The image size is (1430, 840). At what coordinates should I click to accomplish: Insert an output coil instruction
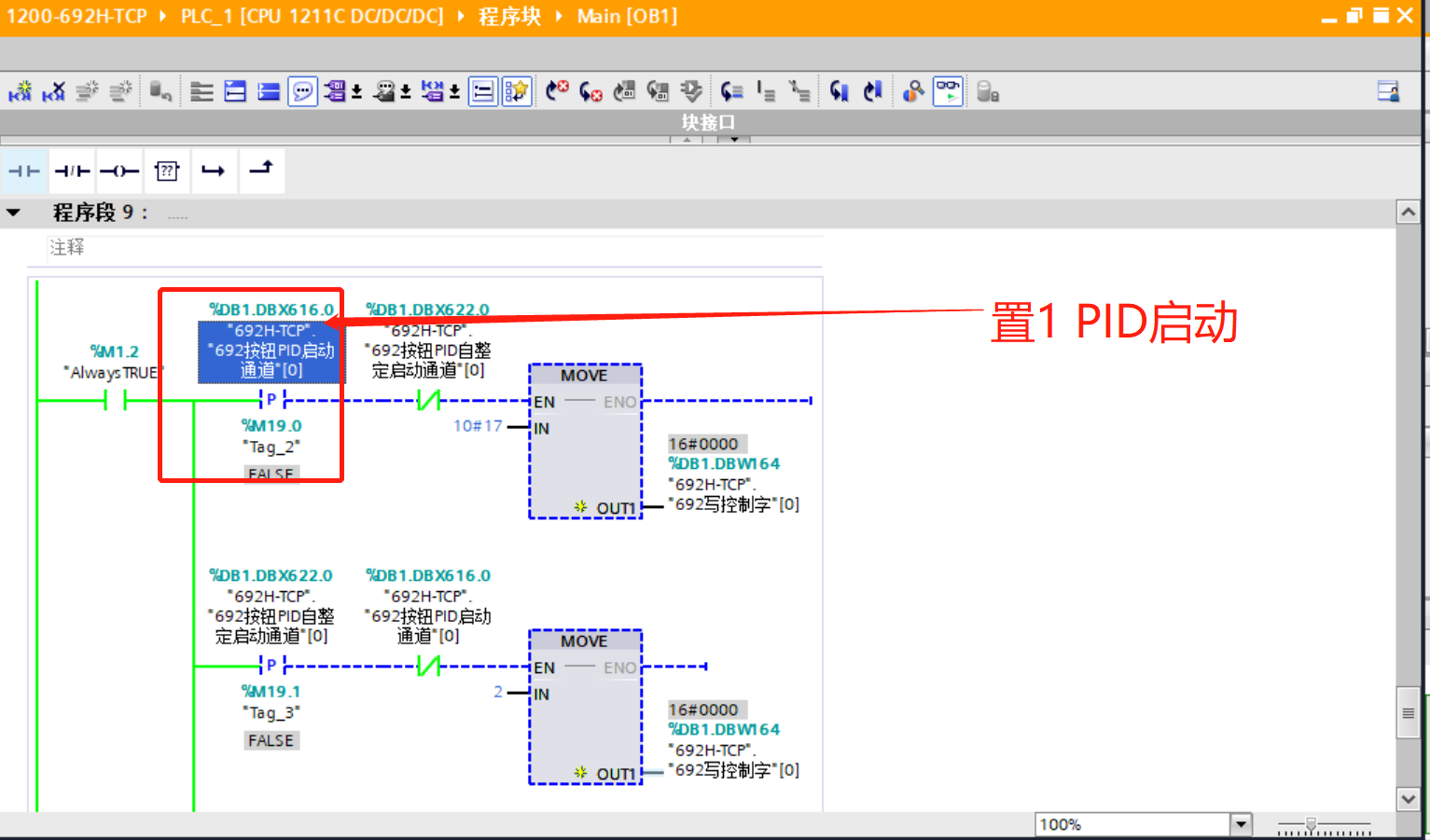(119, 171)
